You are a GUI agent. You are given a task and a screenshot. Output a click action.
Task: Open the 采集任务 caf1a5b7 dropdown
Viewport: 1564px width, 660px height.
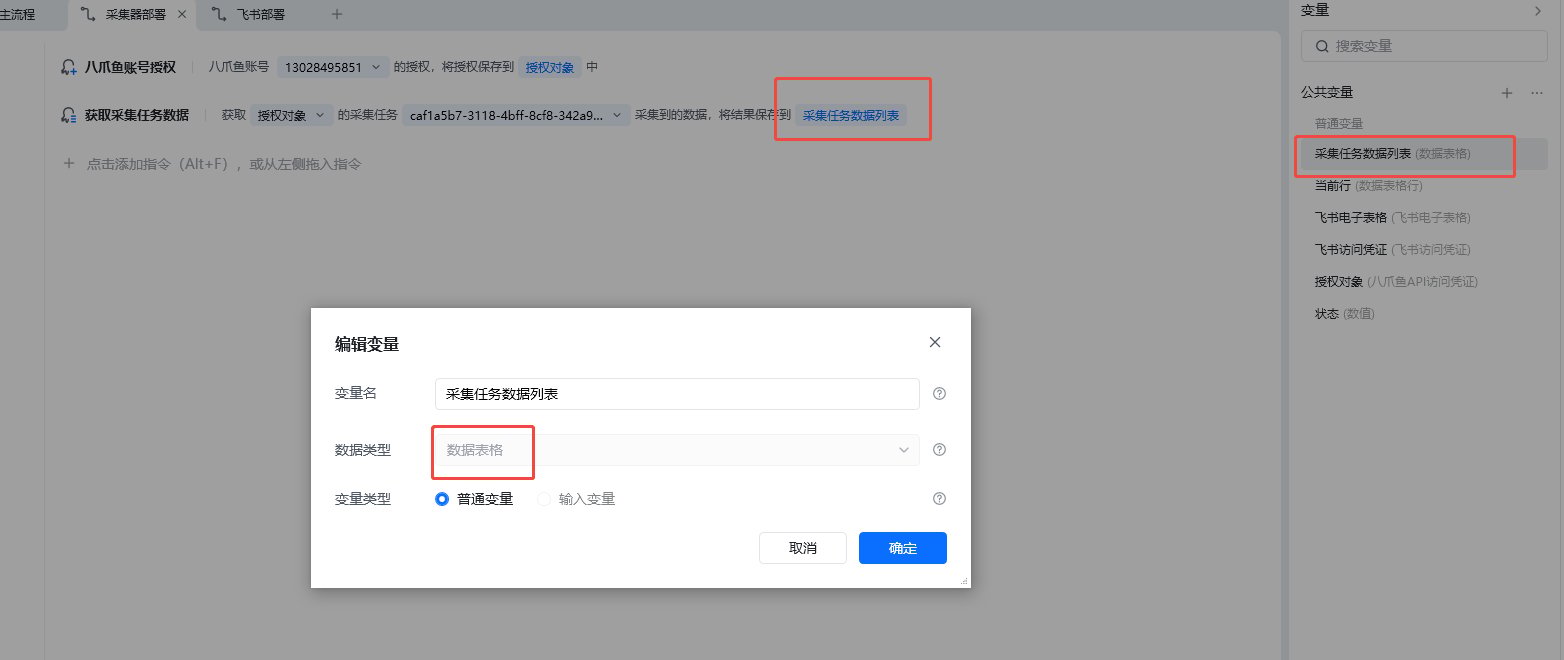[516, 115]
